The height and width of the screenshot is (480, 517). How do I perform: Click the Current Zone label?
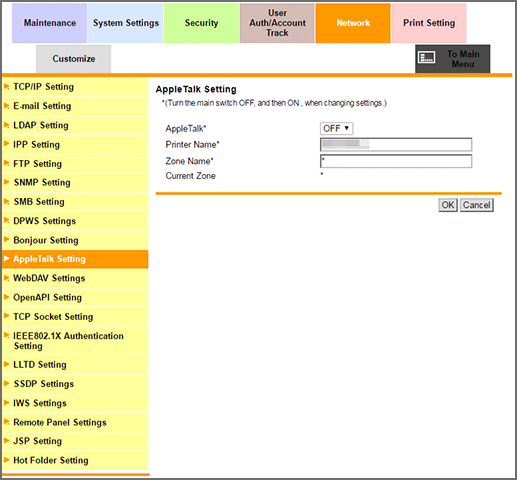(191, 176)
